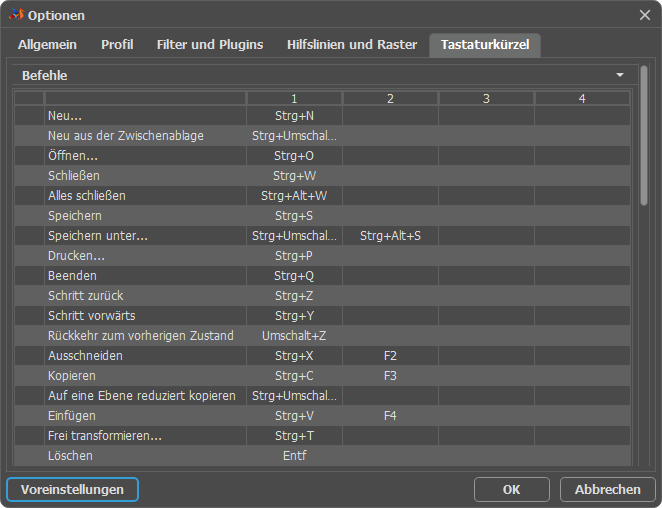Viewport: 662px width, 508px height.
Task: Click the Strg+S shortcut cell
Action: tap(294, 216)
